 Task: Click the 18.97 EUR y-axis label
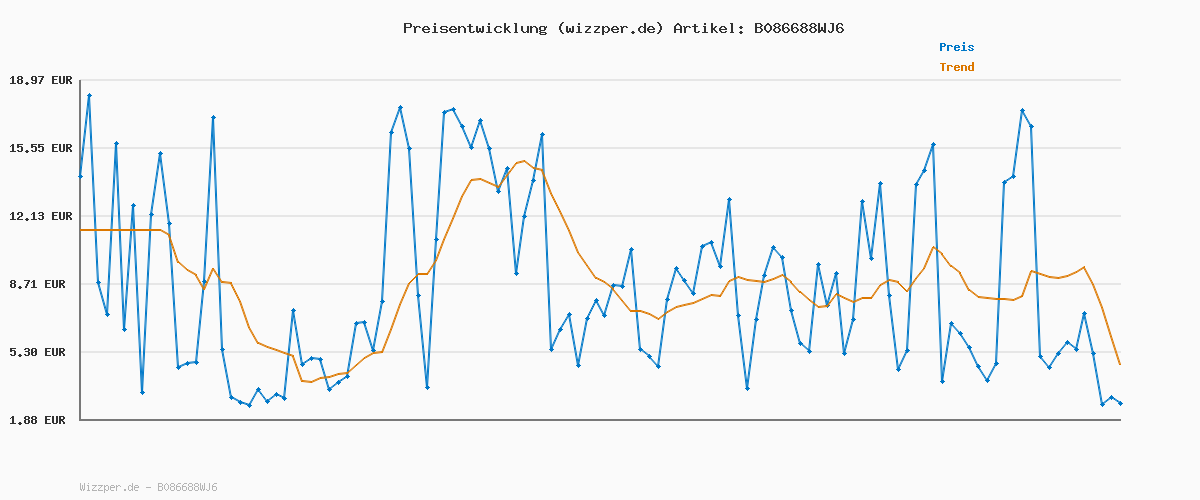(40, 80)
